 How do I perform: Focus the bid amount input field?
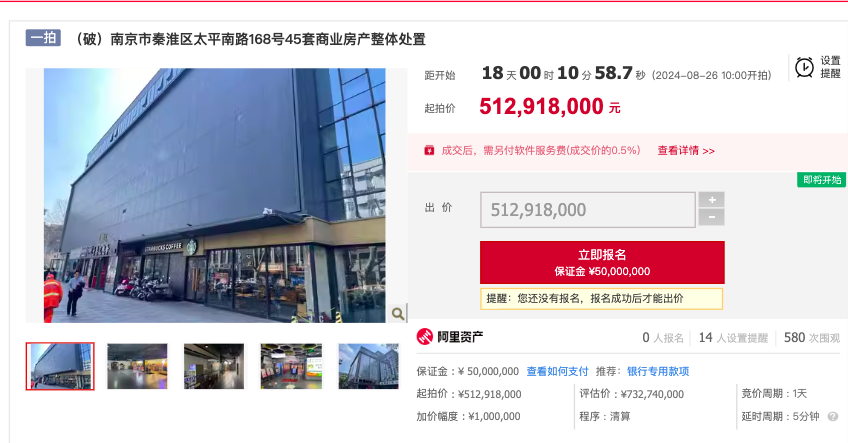587,210
